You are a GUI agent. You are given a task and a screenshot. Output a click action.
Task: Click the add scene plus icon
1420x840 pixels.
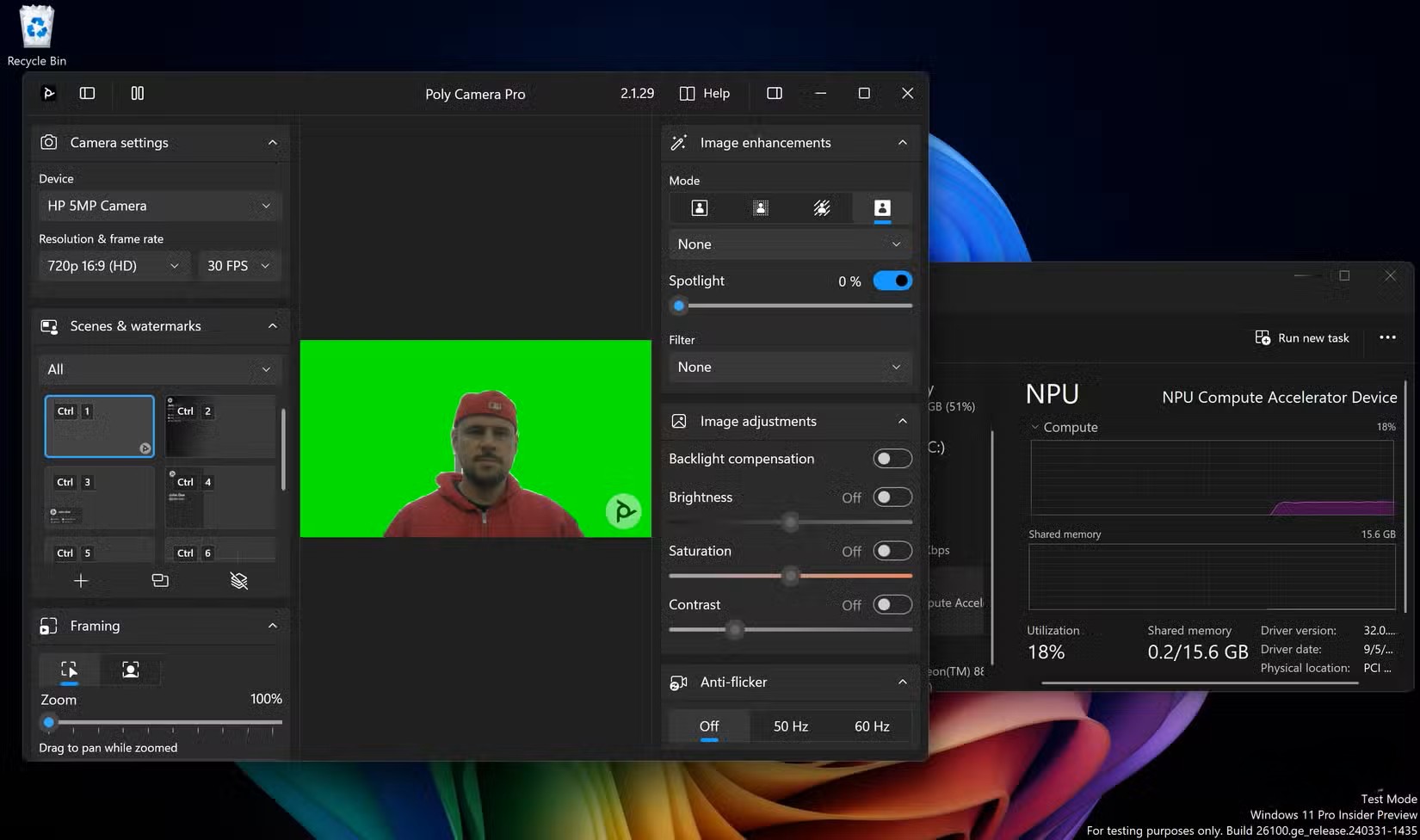coord(81,581)
